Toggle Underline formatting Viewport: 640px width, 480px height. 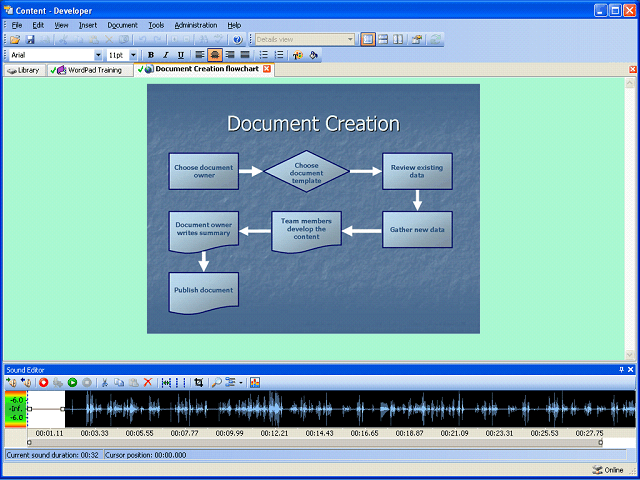point(180,55)
